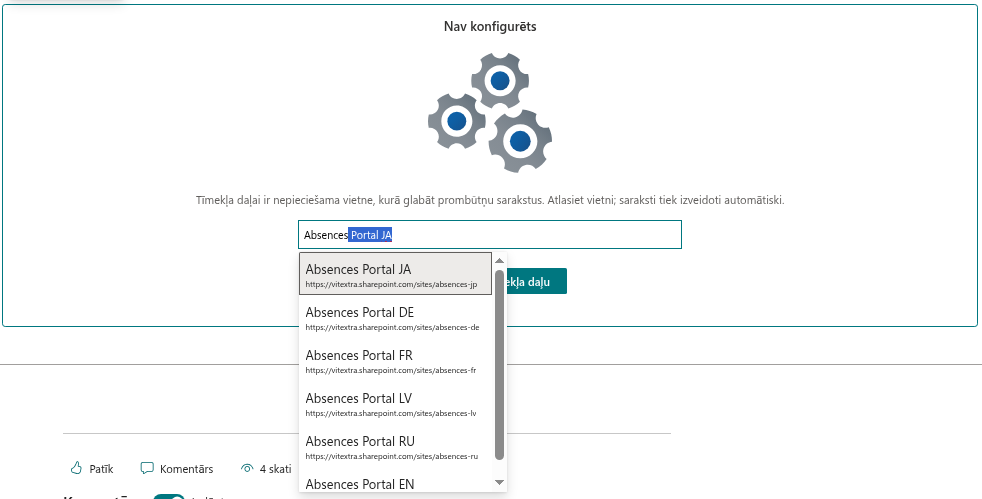This screenshot has height=499, width=982.
Task: Click the 'Nav konfigurēts' heading
Action: click(490, 26)
